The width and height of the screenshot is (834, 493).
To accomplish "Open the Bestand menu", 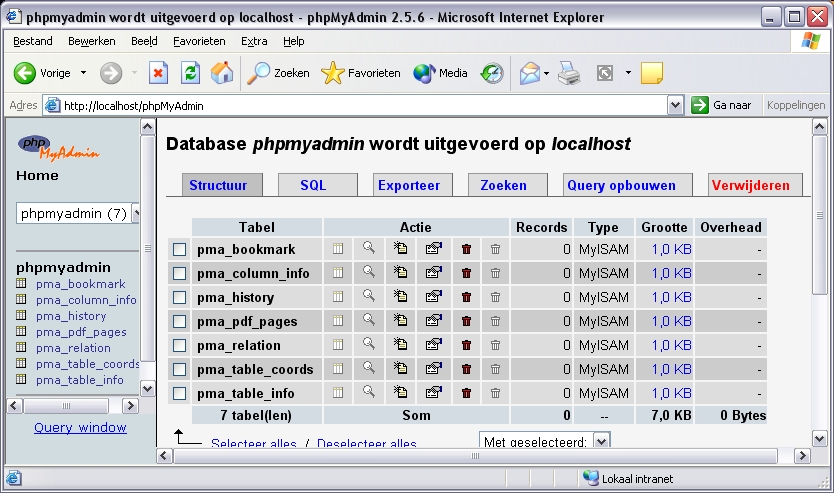I will pyautogui.click(x=33, y=41).
